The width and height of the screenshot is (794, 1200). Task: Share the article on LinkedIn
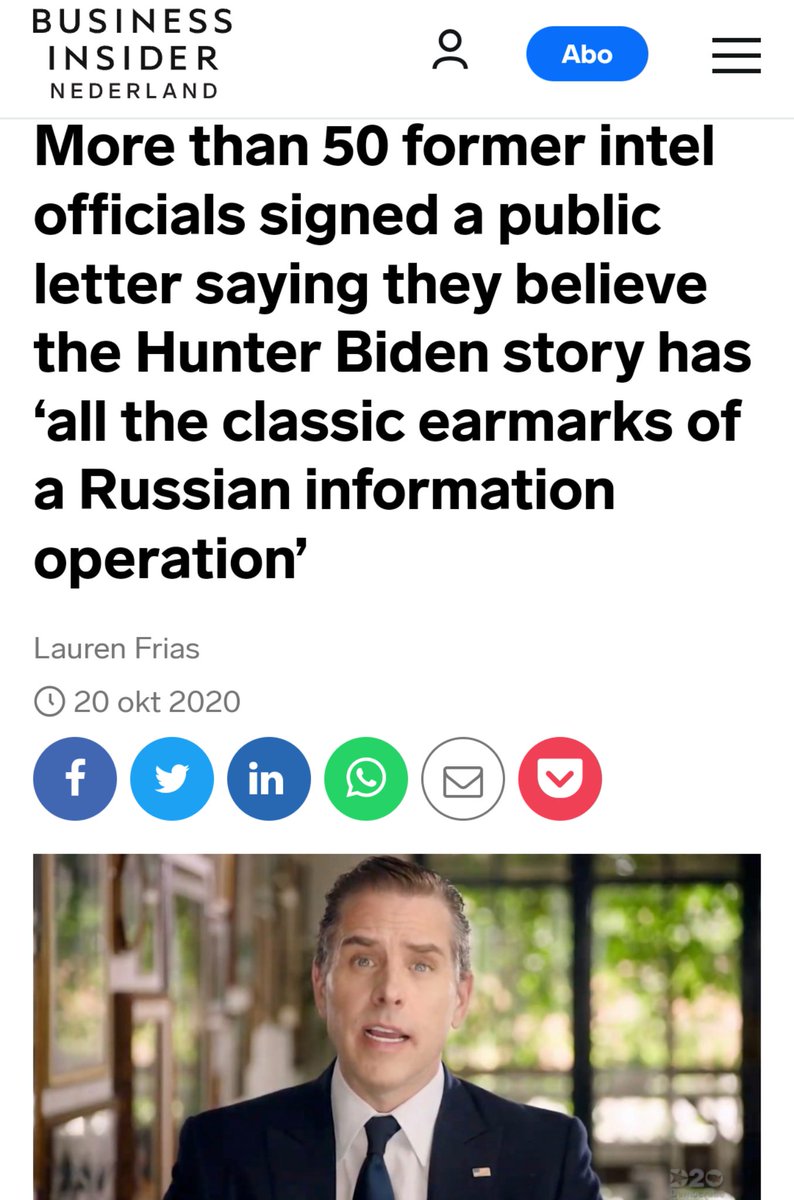pos(269,779)
